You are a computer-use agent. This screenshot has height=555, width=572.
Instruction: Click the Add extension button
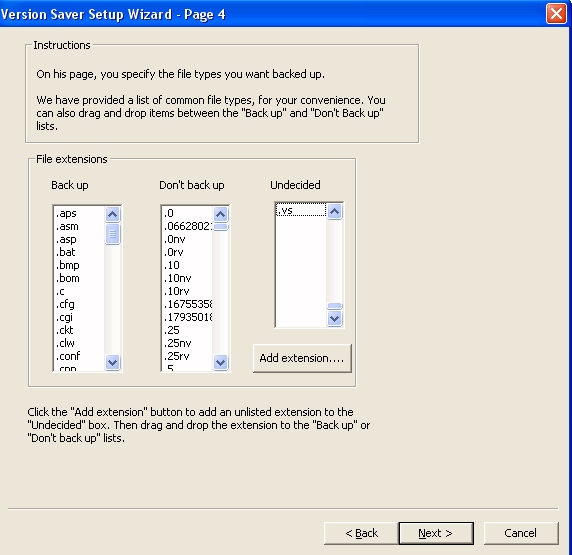(x=302, y=358)
